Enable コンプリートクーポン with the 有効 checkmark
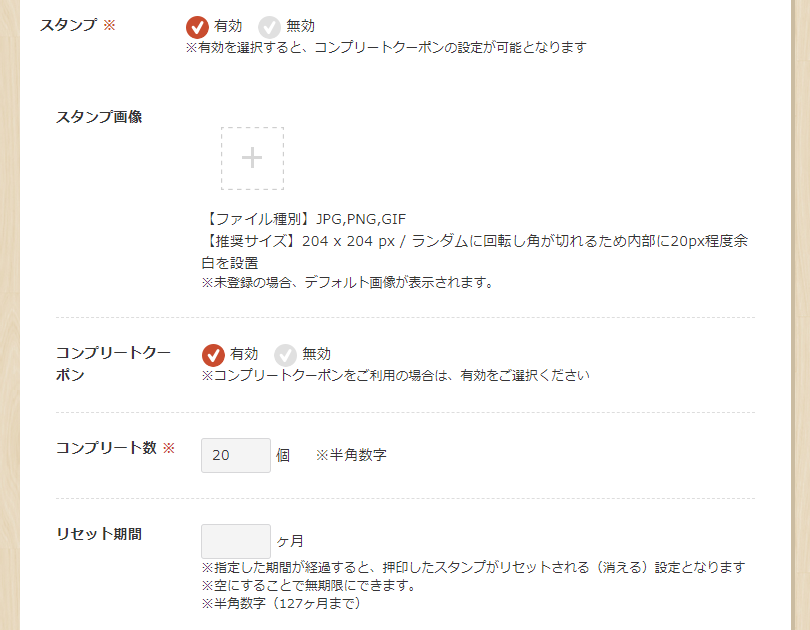 tap(213, 355)
